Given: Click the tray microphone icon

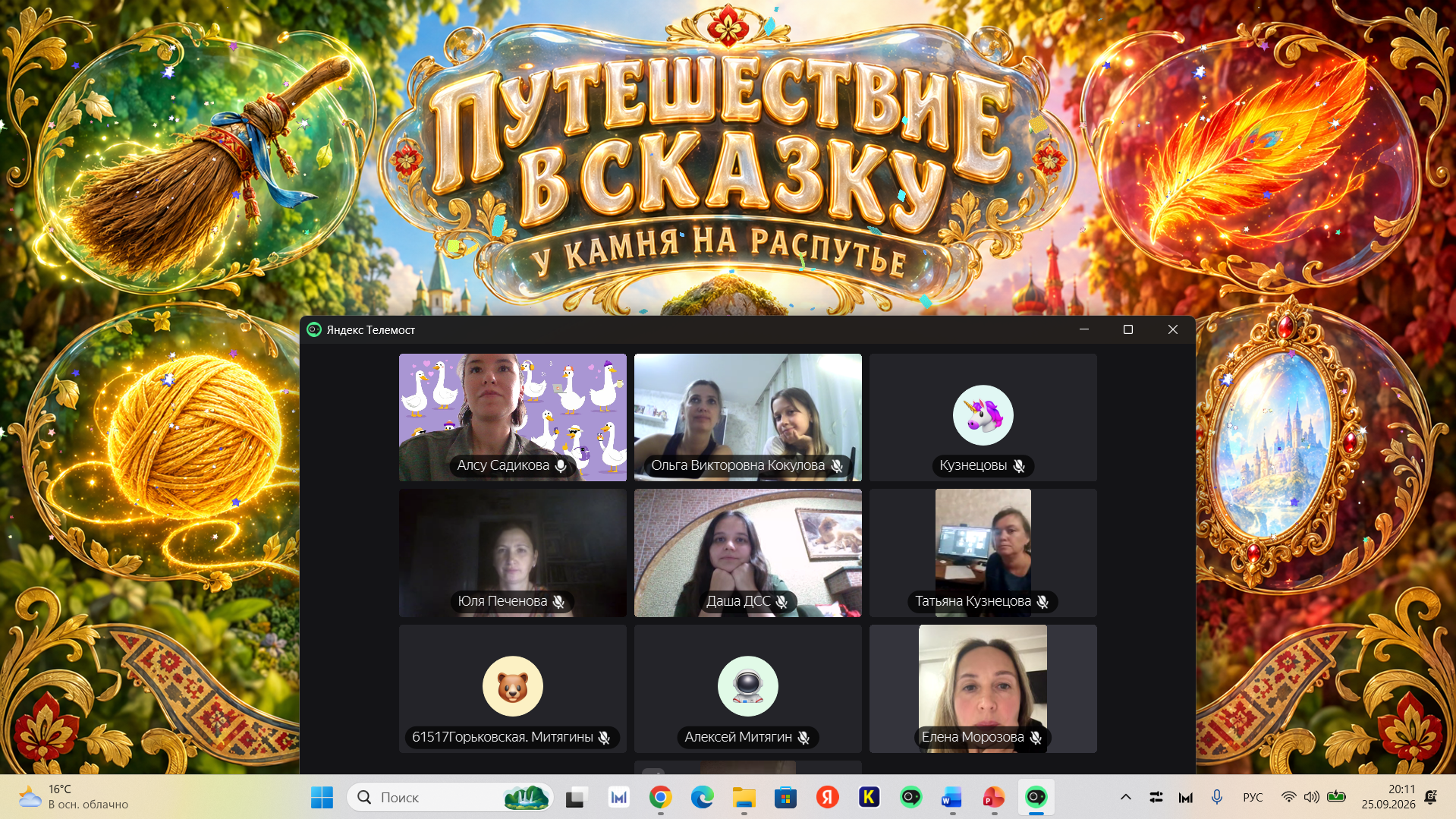Looking at the screenshot, I should (1217, 797).
